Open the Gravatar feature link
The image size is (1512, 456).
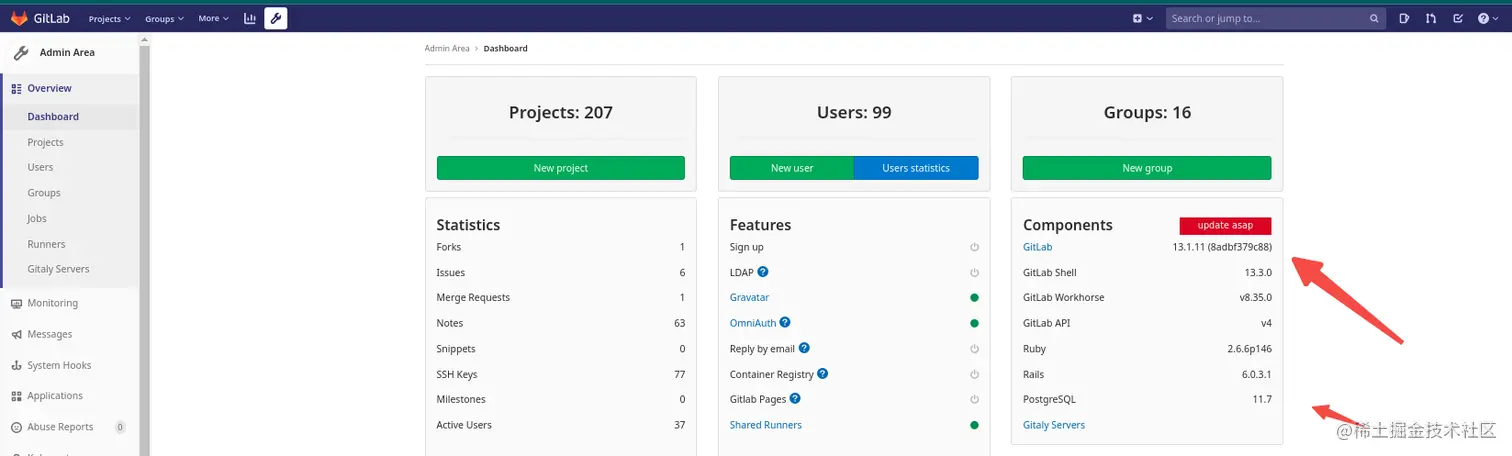click(750, 297)
